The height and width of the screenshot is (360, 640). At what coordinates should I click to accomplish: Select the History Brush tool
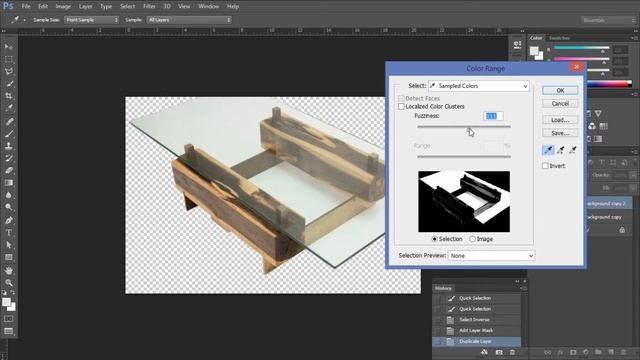tap(9, 158)
